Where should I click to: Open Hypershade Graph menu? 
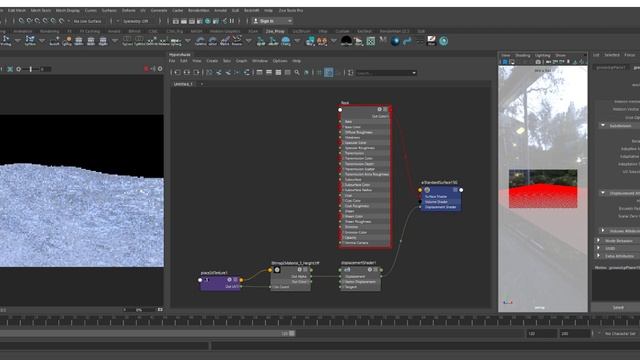tap(241, 61)
